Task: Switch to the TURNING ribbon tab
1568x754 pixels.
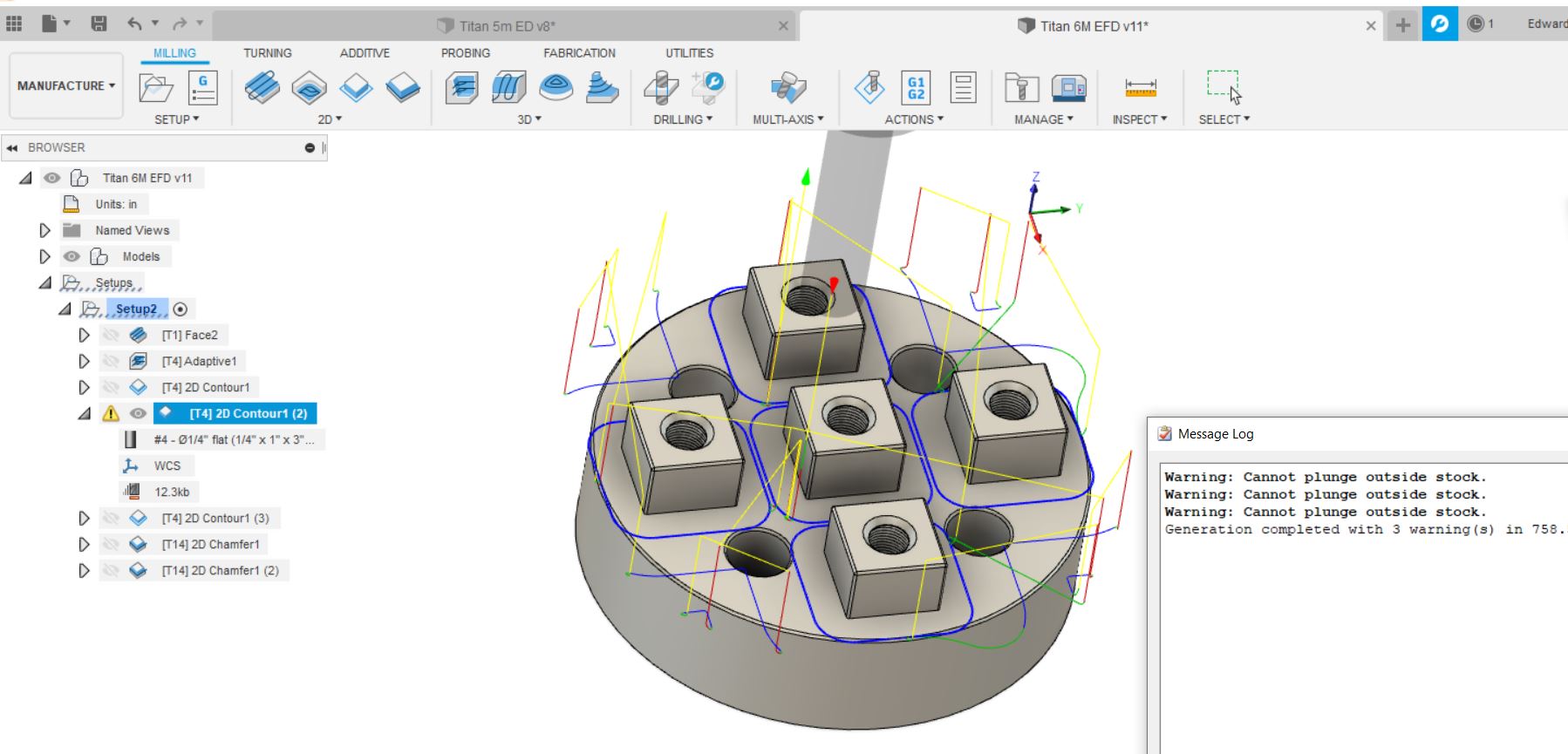Action: 268,53
